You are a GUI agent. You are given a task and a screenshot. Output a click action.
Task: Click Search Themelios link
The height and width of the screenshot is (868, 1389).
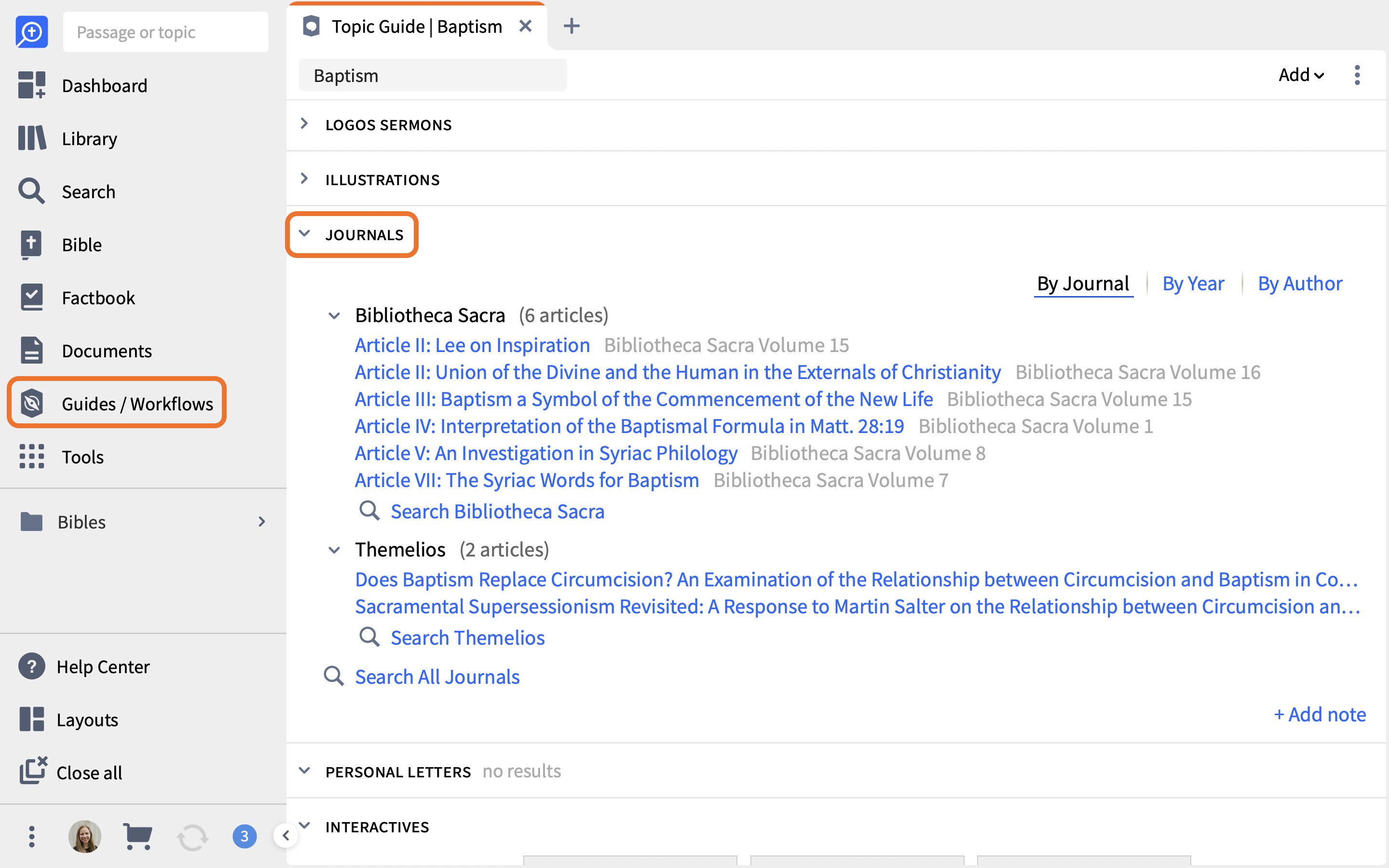tap(467, 637)
